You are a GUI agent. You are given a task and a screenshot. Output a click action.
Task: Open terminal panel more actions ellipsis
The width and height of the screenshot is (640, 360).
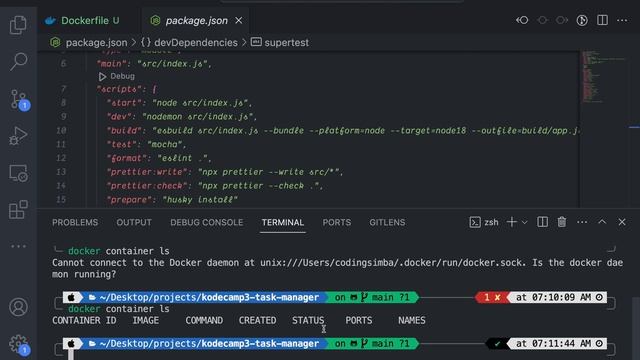pos(582,222)
